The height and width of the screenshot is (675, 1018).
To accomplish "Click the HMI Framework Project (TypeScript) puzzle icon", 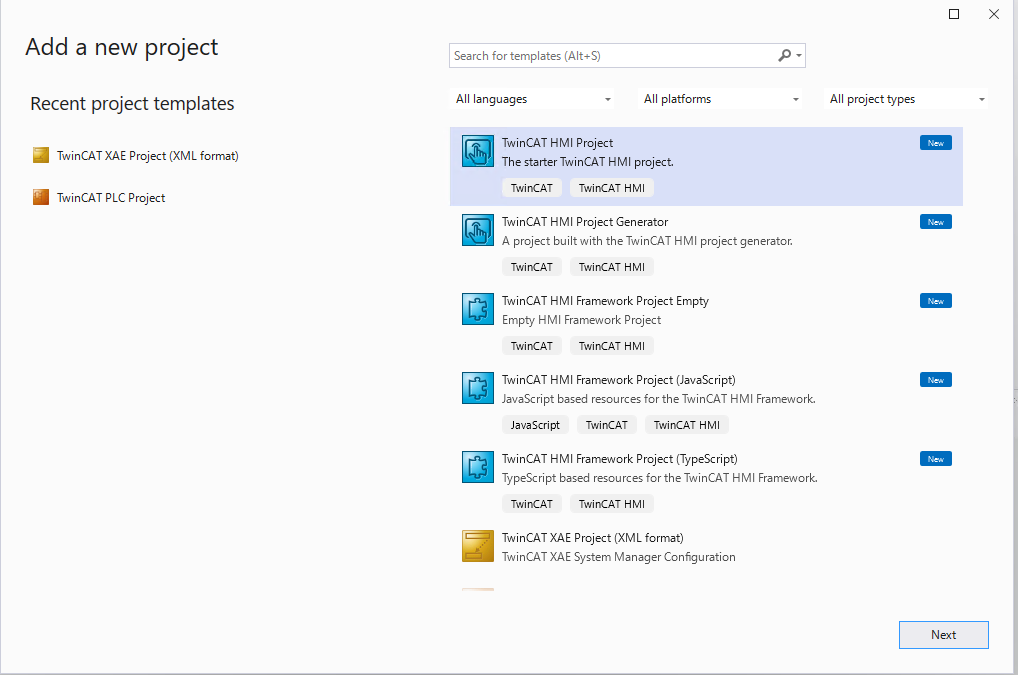I will [x=478, y=467].
